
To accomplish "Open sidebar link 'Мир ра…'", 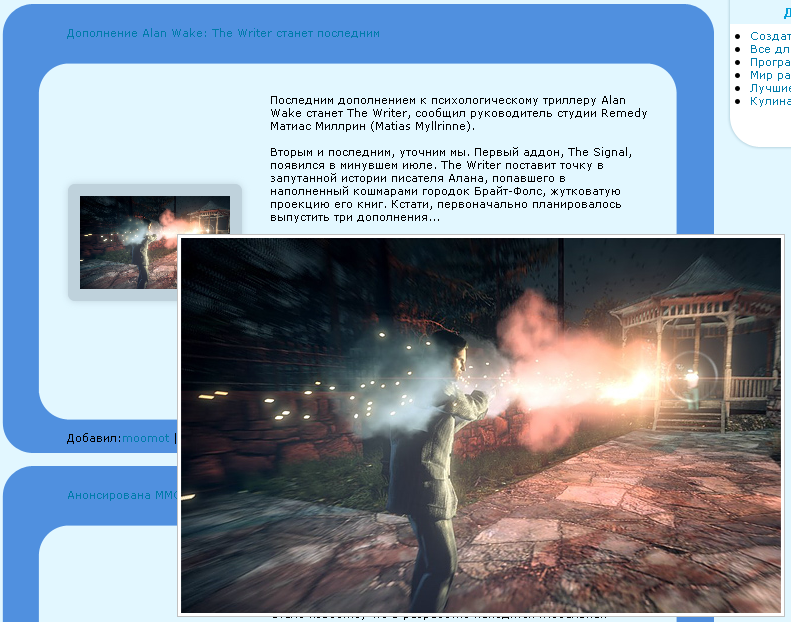I will [770, 75].
